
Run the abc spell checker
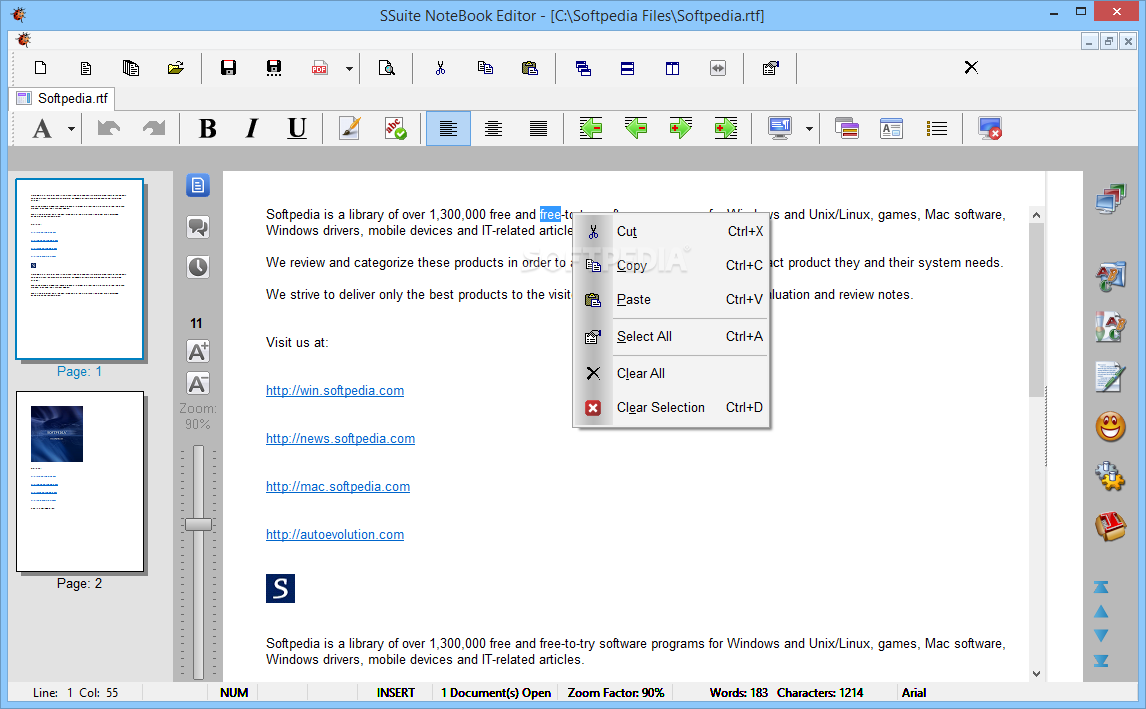395,129
